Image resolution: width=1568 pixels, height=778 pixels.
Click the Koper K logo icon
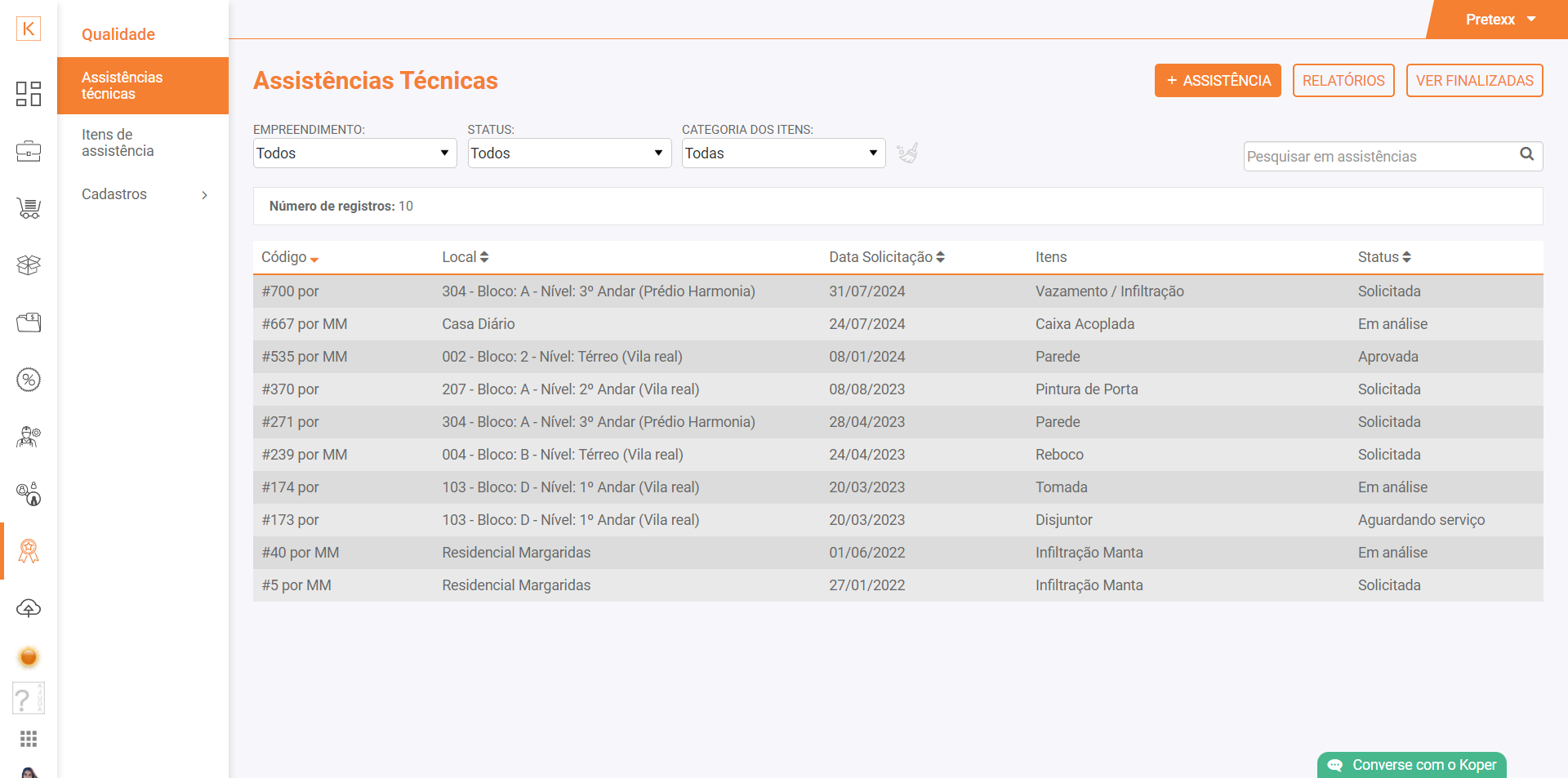[29, 29]
